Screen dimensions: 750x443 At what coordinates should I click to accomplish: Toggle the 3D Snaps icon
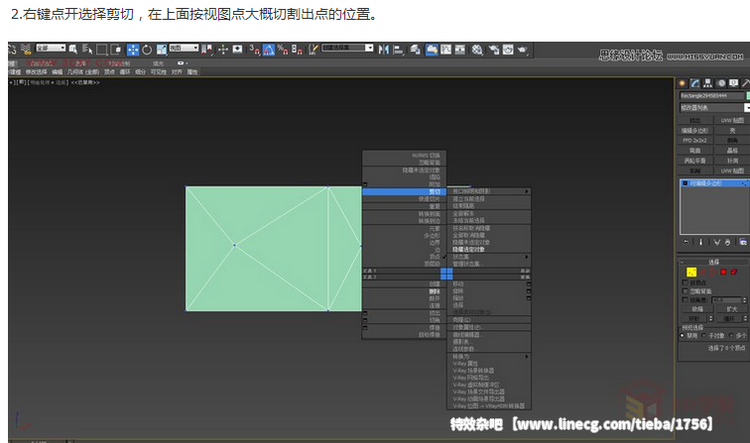[x=254, y=49]
